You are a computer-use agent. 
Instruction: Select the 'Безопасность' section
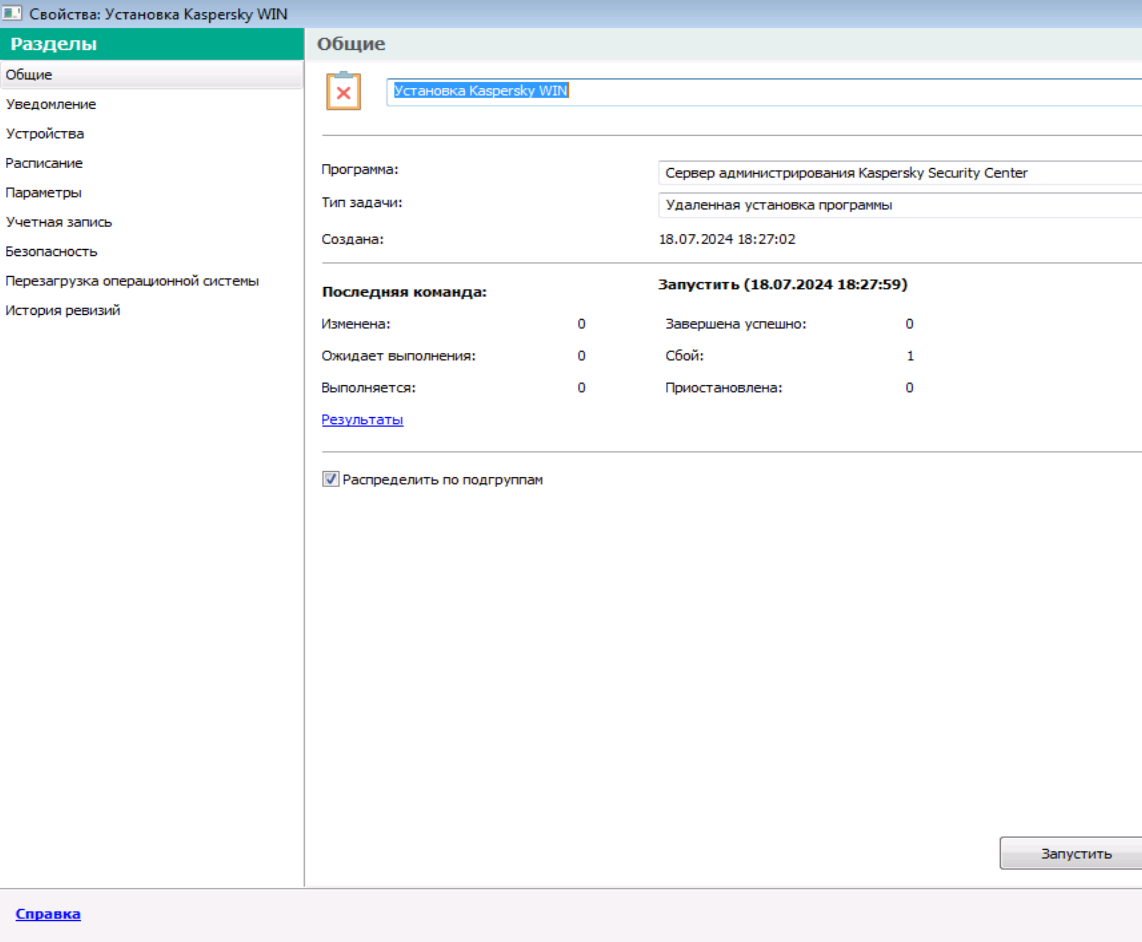tap(52, 252)
